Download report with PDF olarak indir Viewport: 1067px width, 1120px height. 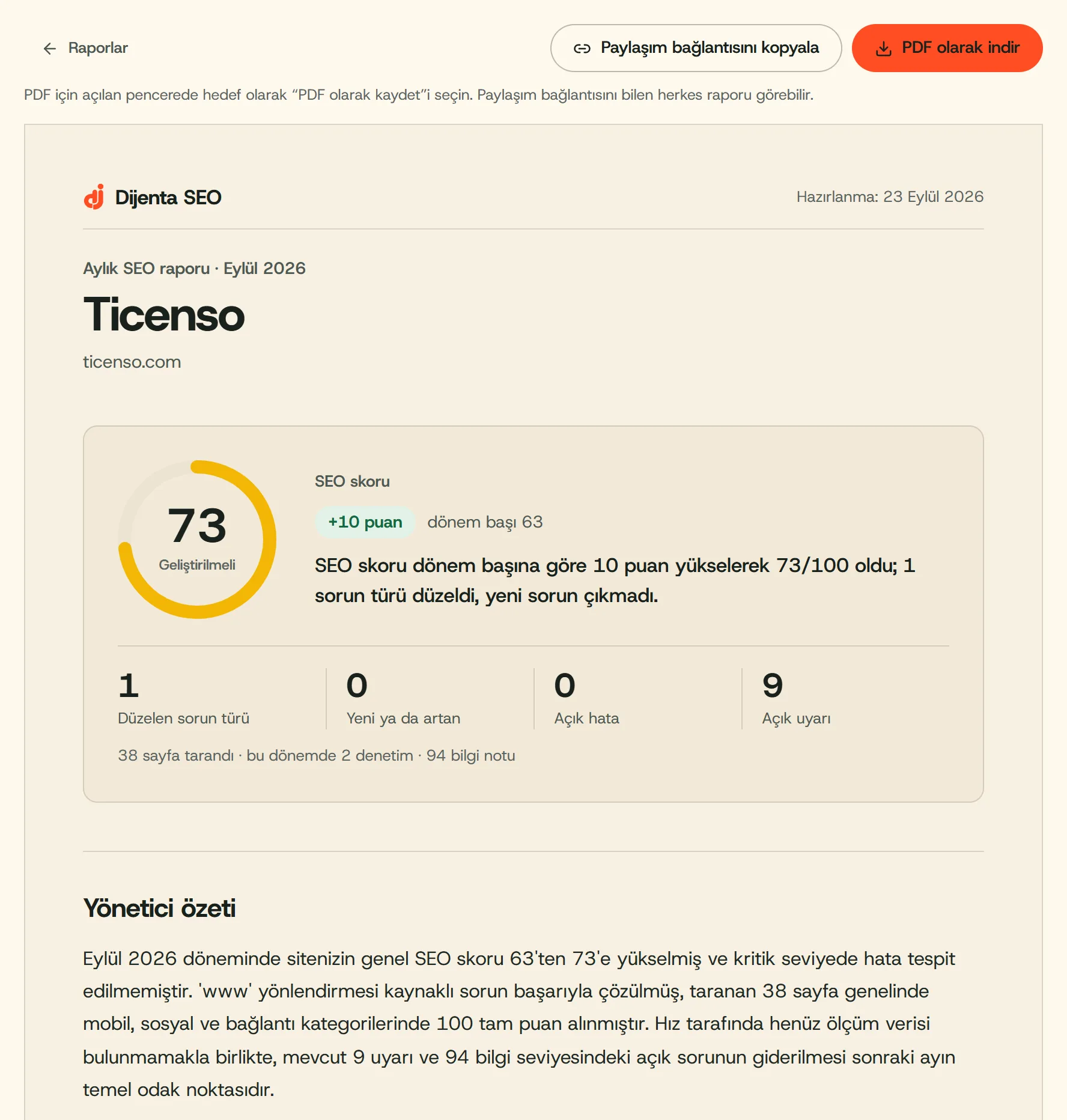pyautogui.click(x=947, y=48)
